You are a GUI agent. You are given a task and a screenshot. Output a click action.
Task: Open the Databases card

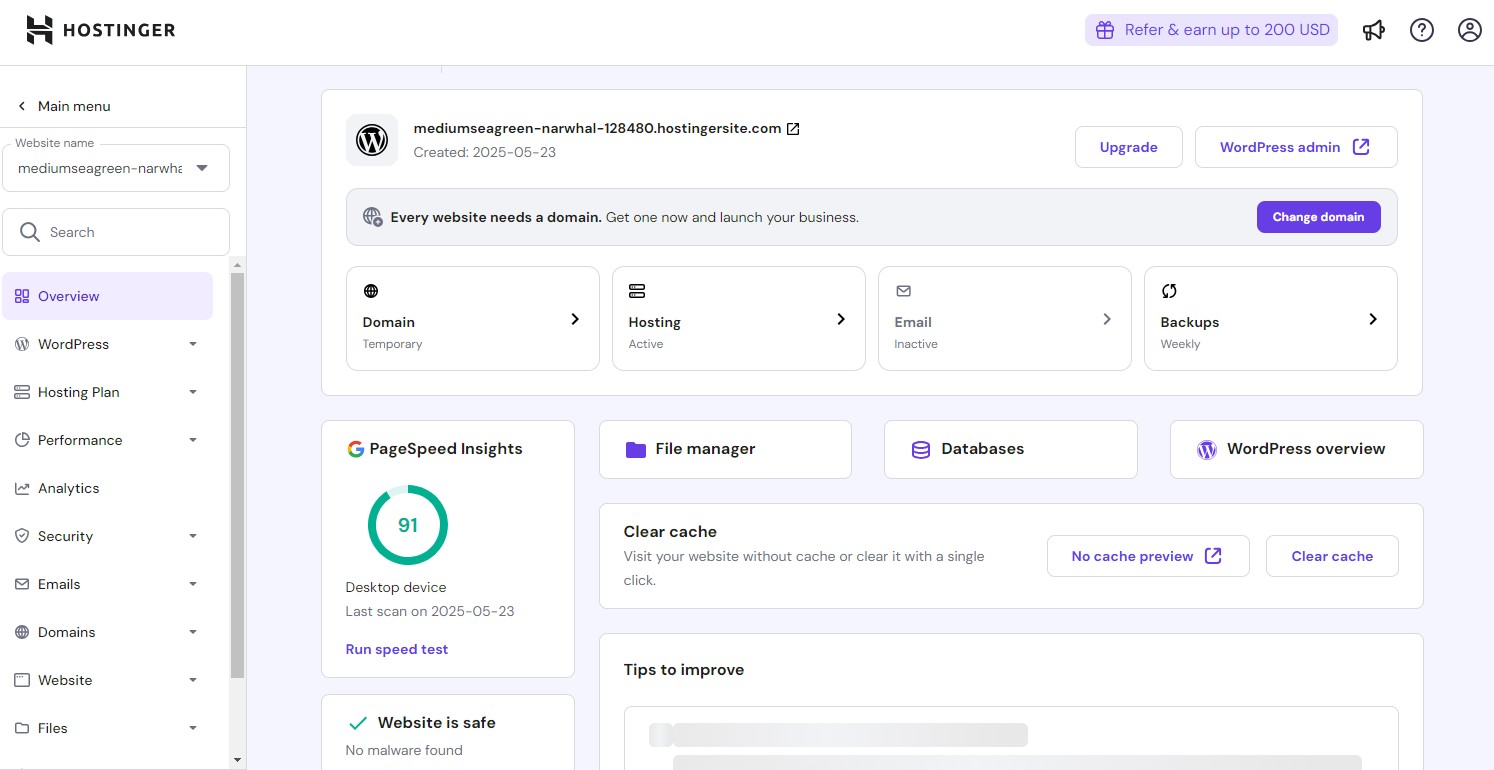(x=1011, y=449)
